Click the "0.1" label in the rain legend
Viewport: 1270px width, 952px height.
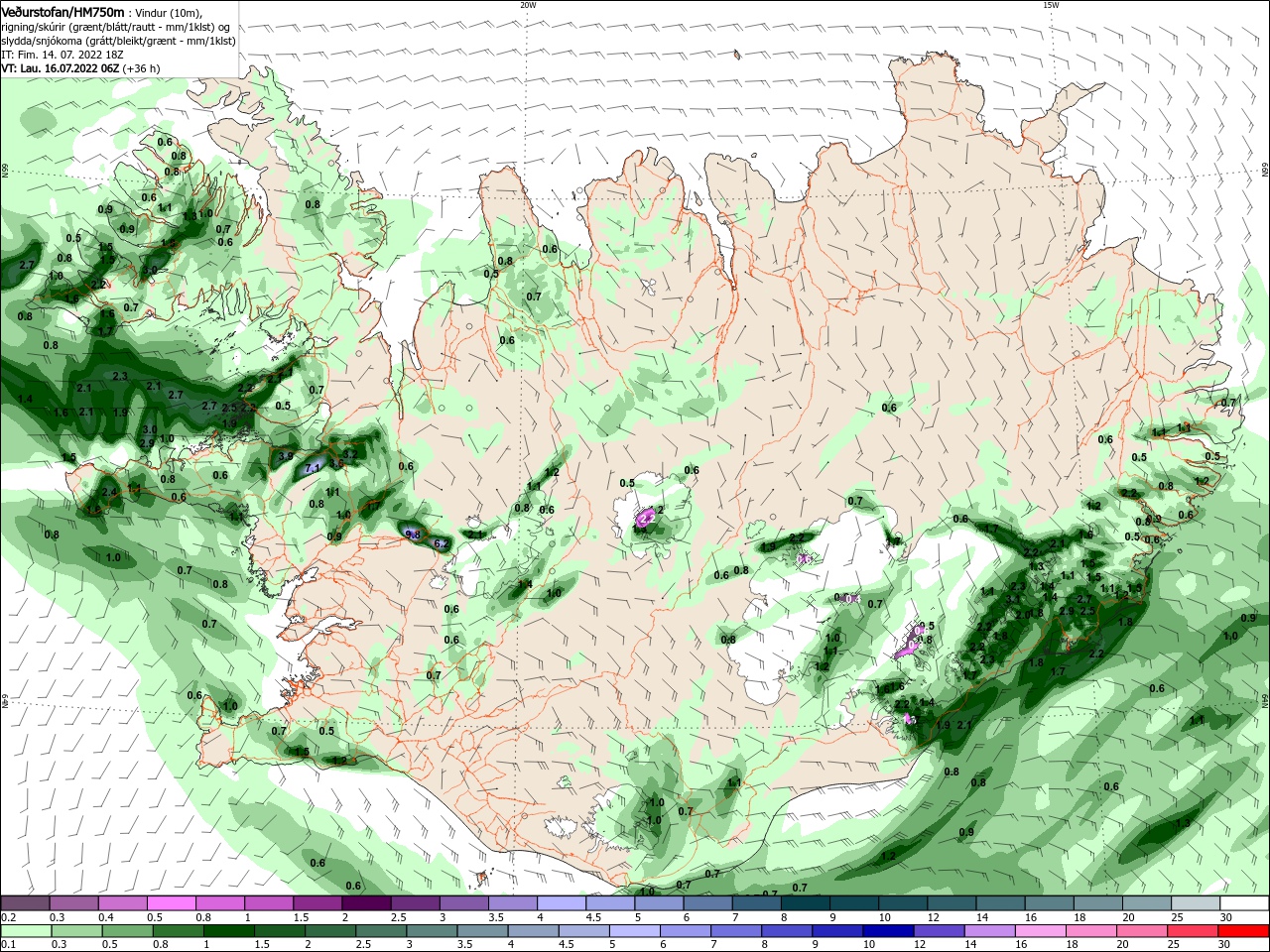[x=8, y=945]
